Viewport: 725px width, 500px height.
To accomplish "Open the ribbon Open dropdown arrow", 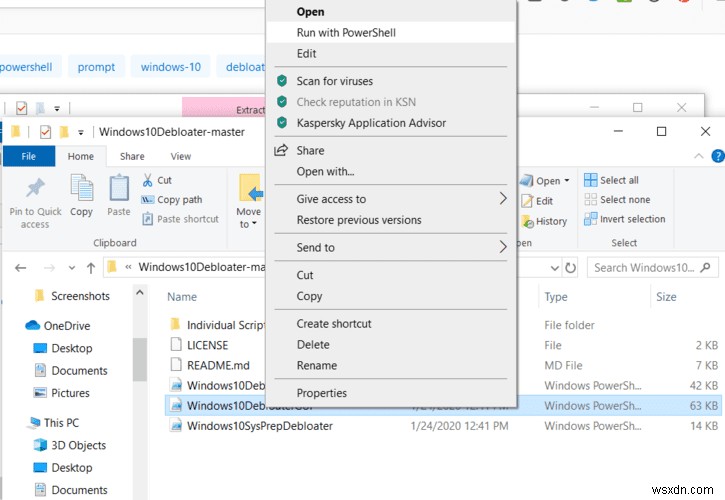I will [x=567, y=180].
